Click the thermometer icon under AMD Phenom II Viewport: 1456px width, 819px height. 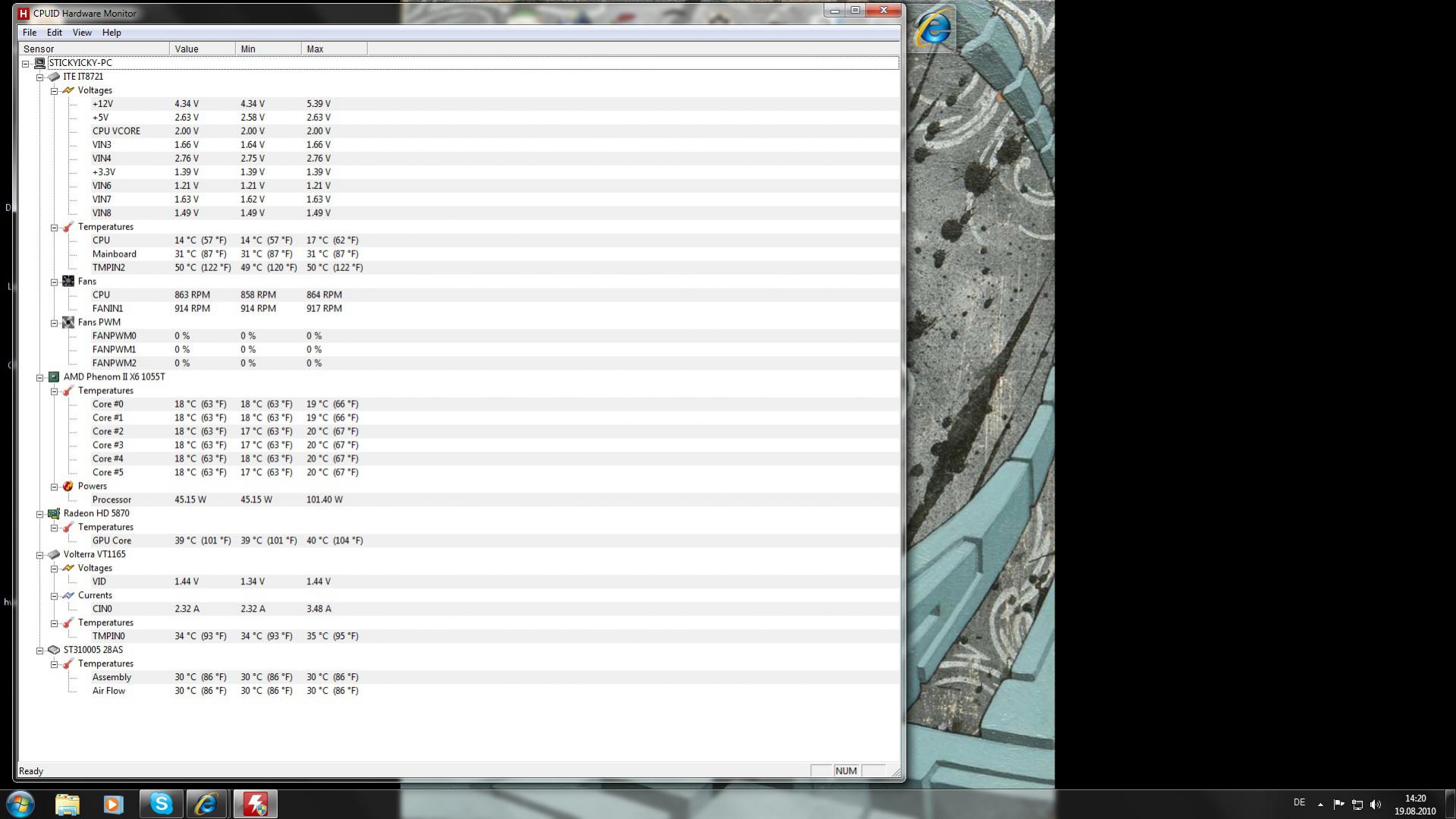pos(68,391)
